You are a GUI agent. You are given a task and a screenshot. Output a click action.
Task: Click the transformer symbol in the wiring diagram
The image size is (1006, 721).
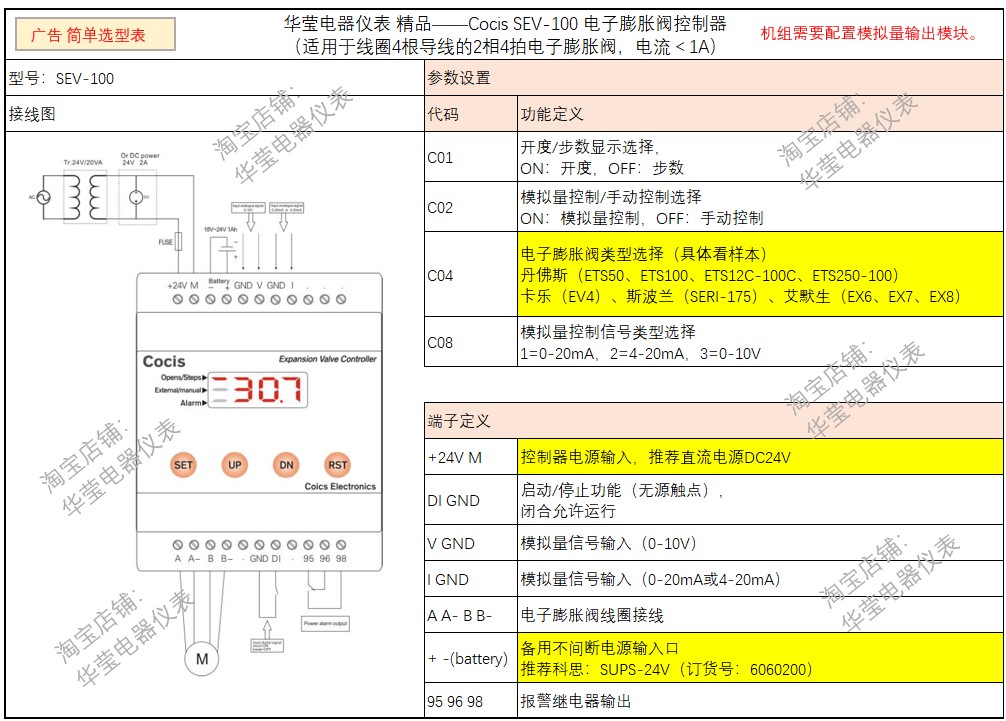click(x=85, y=197)
